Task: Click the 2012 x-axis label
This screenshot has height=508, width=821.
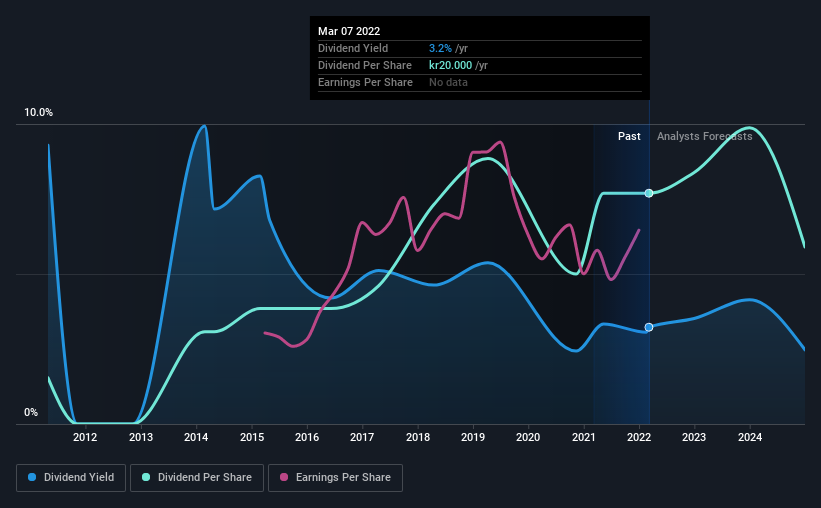Action: coord(85,437)
